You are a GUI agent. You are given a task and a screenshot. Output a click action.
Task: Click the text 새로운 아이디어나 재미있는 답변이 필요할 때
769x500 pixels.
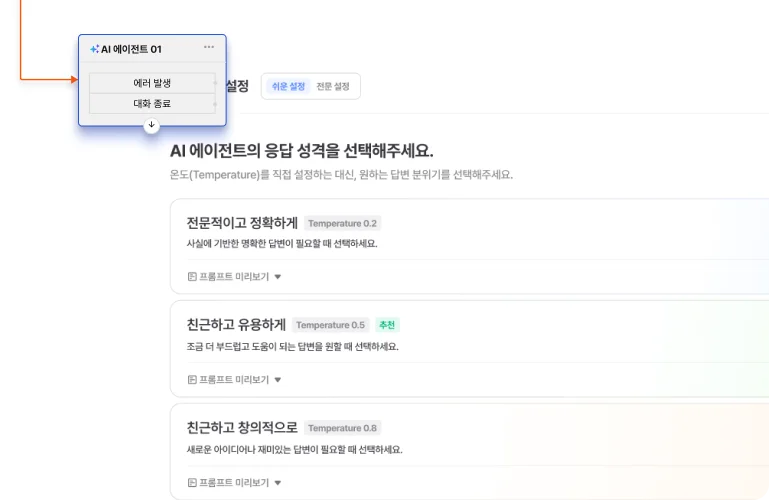[x=272, y=450]
